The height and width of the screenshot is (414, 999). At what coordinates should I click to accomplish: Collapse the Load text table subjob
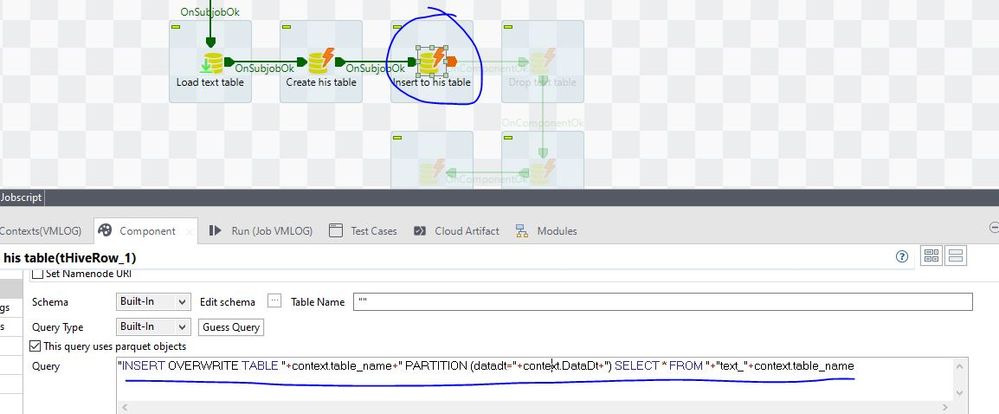176,27
